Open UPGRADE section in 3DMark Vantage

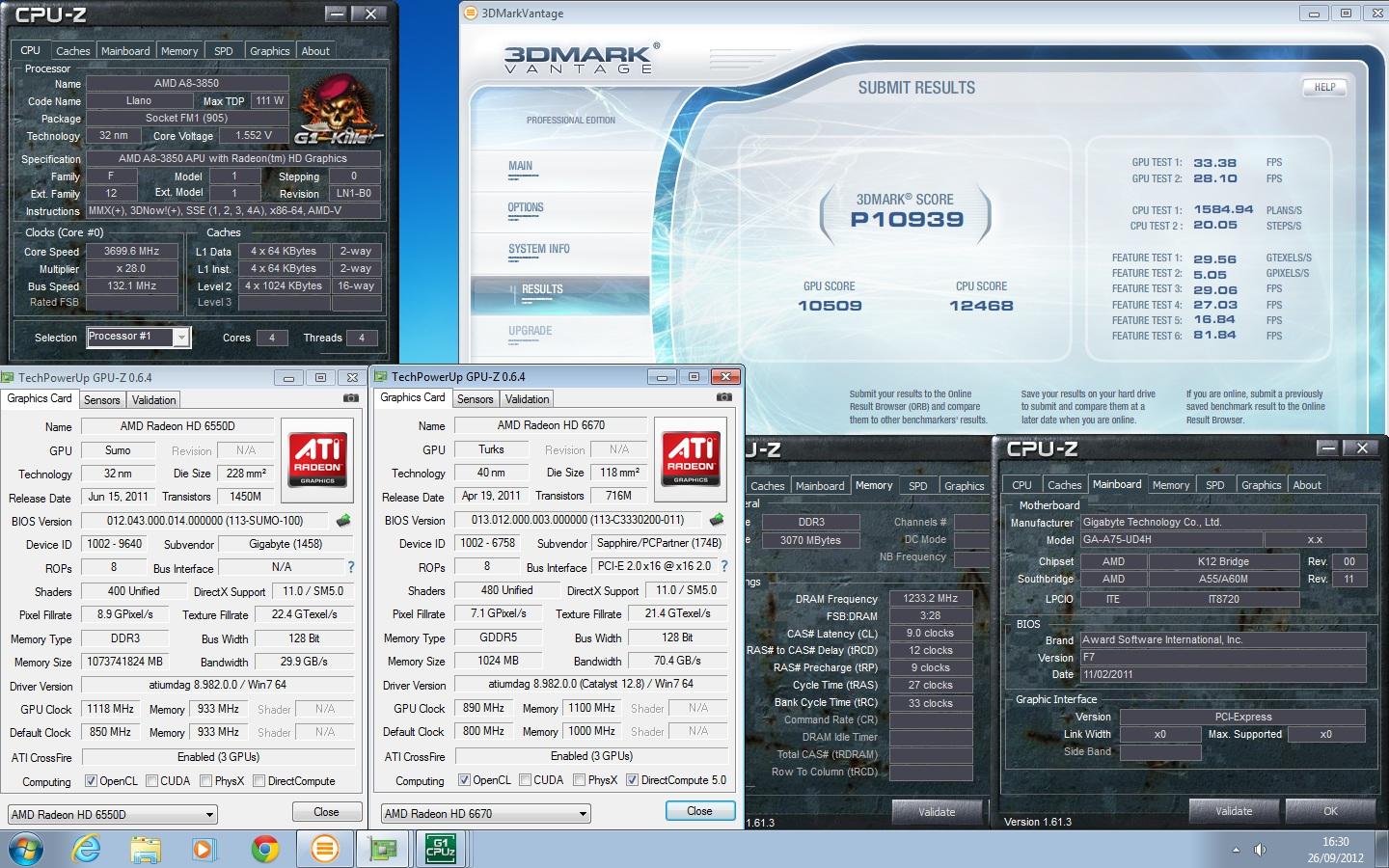pyautogui.click(x=531, y=331)
